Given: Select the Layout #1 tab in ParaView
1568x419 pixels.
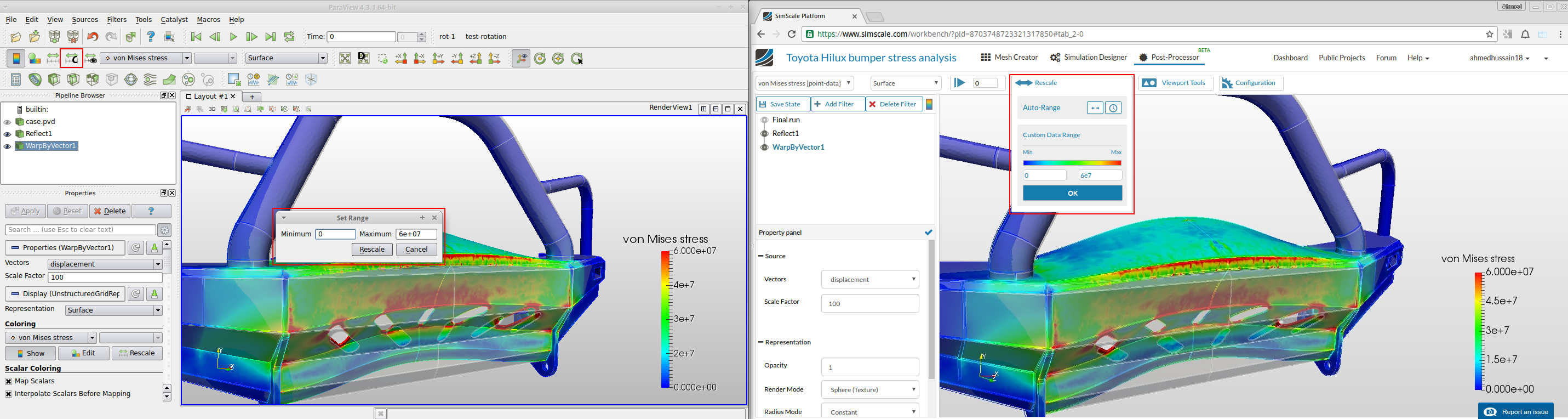Looking at the screenshot, I should pos(210,96).
